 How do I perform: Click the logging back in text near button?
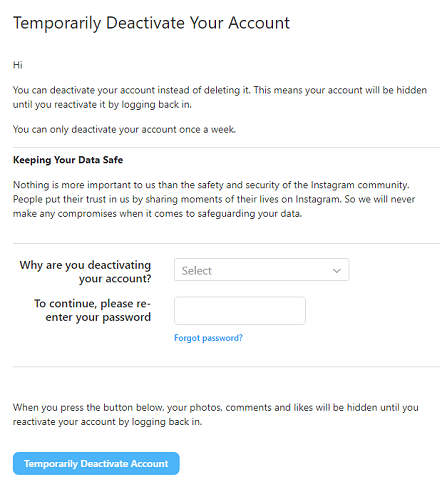167,422
